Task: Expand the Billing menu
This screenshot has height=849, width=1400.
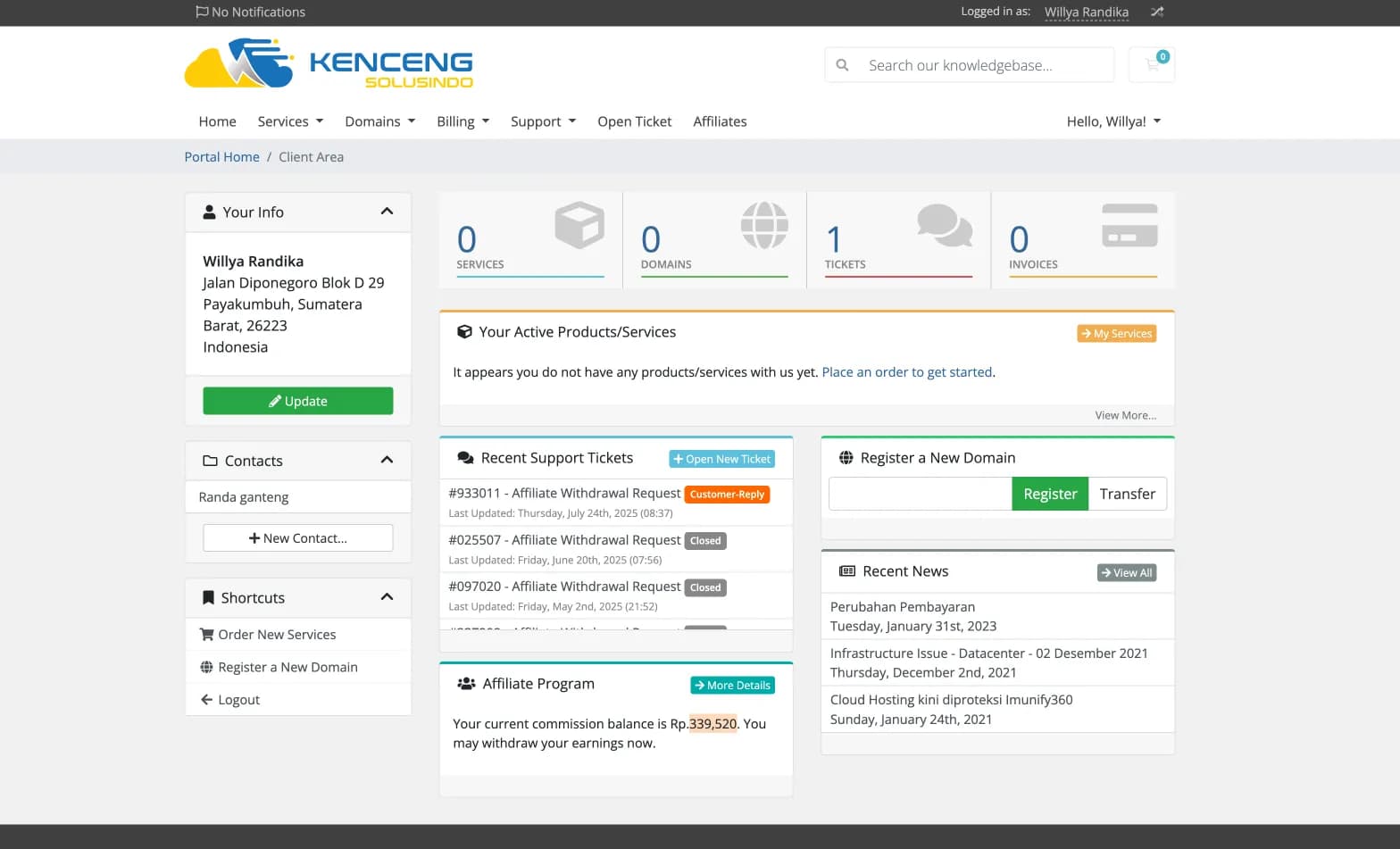Action: click(x=462, y=121)
